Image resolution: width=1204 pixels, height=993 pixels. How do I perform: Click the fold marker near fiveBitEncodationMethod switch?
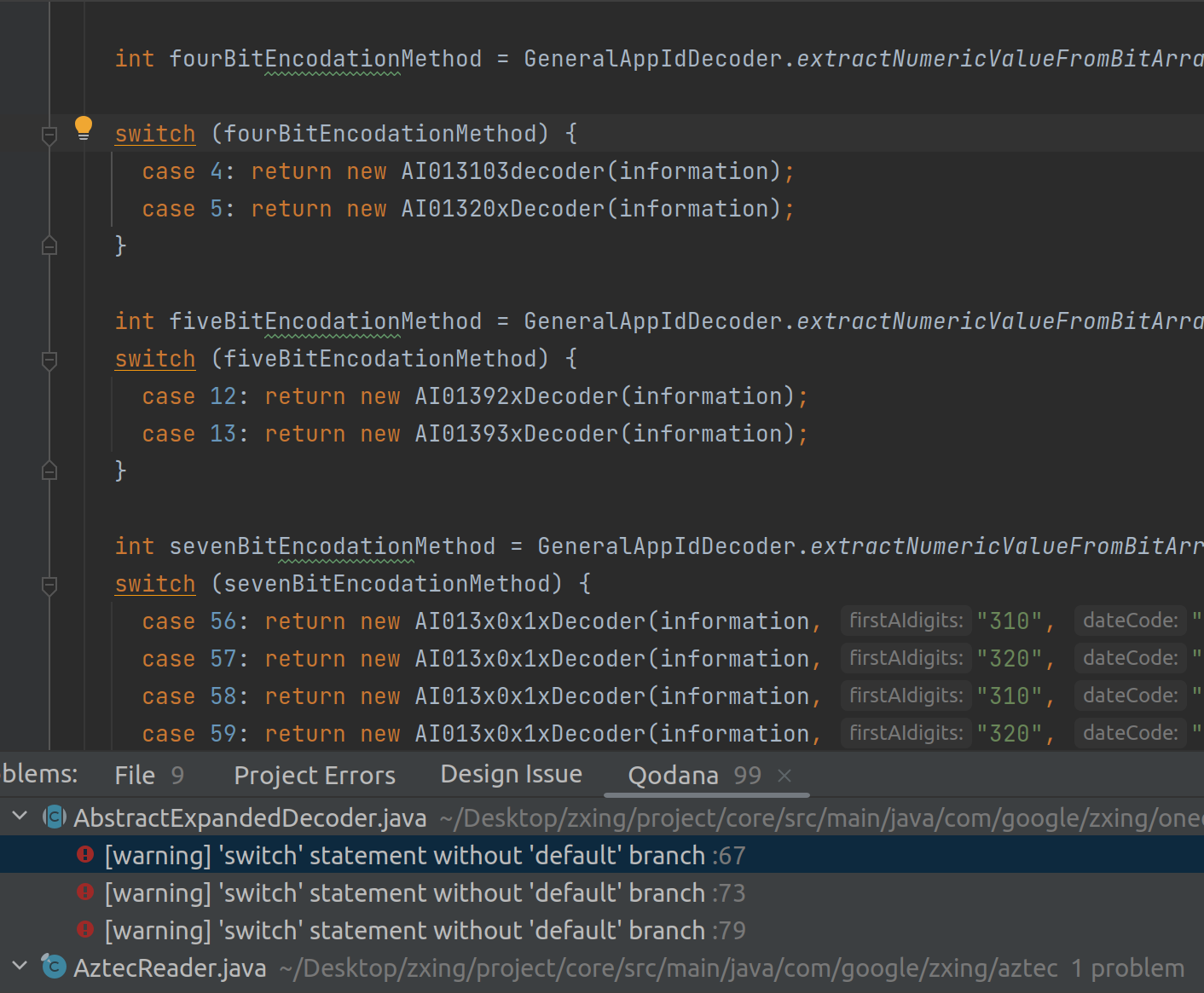click(49, 361)
